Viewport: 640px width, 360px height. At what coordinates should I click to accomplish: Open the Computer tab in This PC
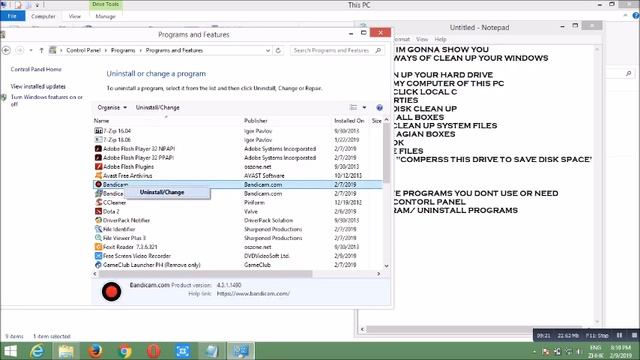[x=43, y=16]
